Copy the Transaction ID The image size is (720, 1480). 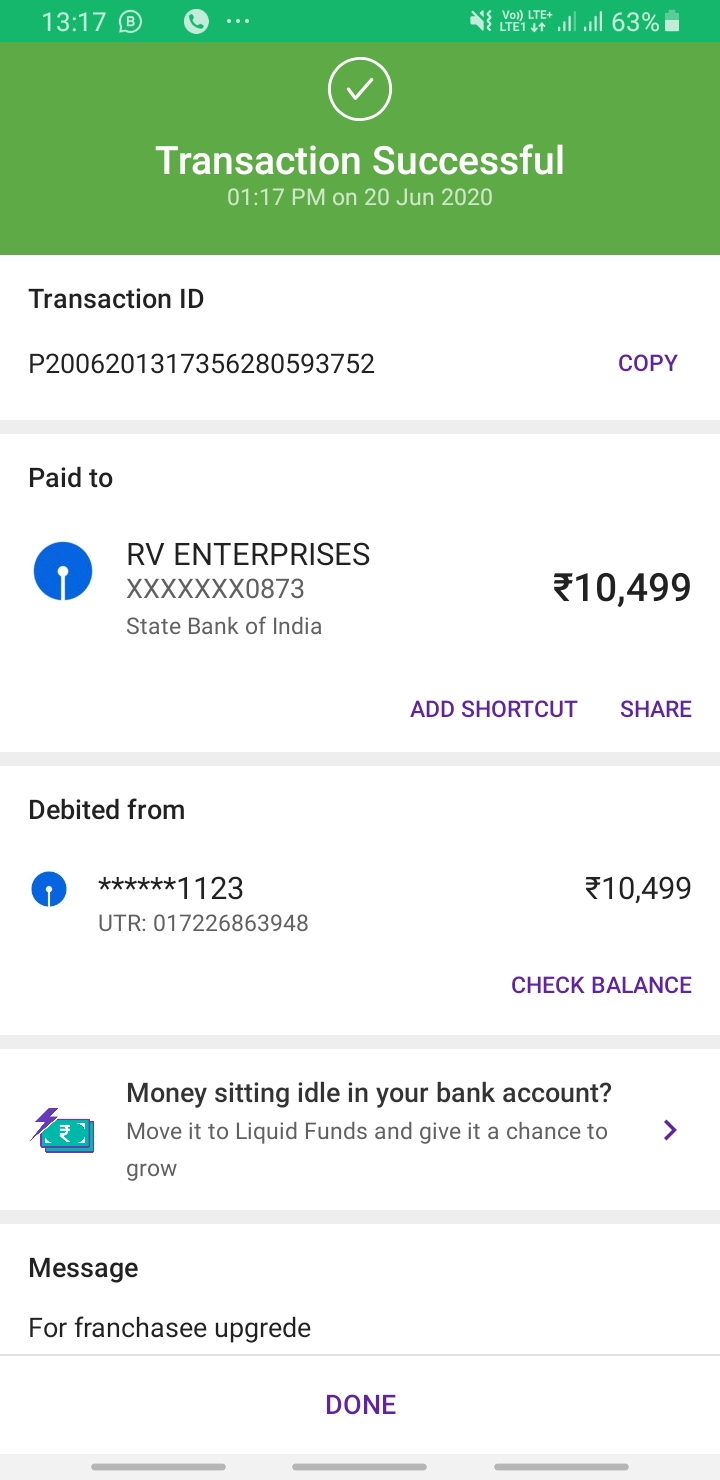pos(647,363)
